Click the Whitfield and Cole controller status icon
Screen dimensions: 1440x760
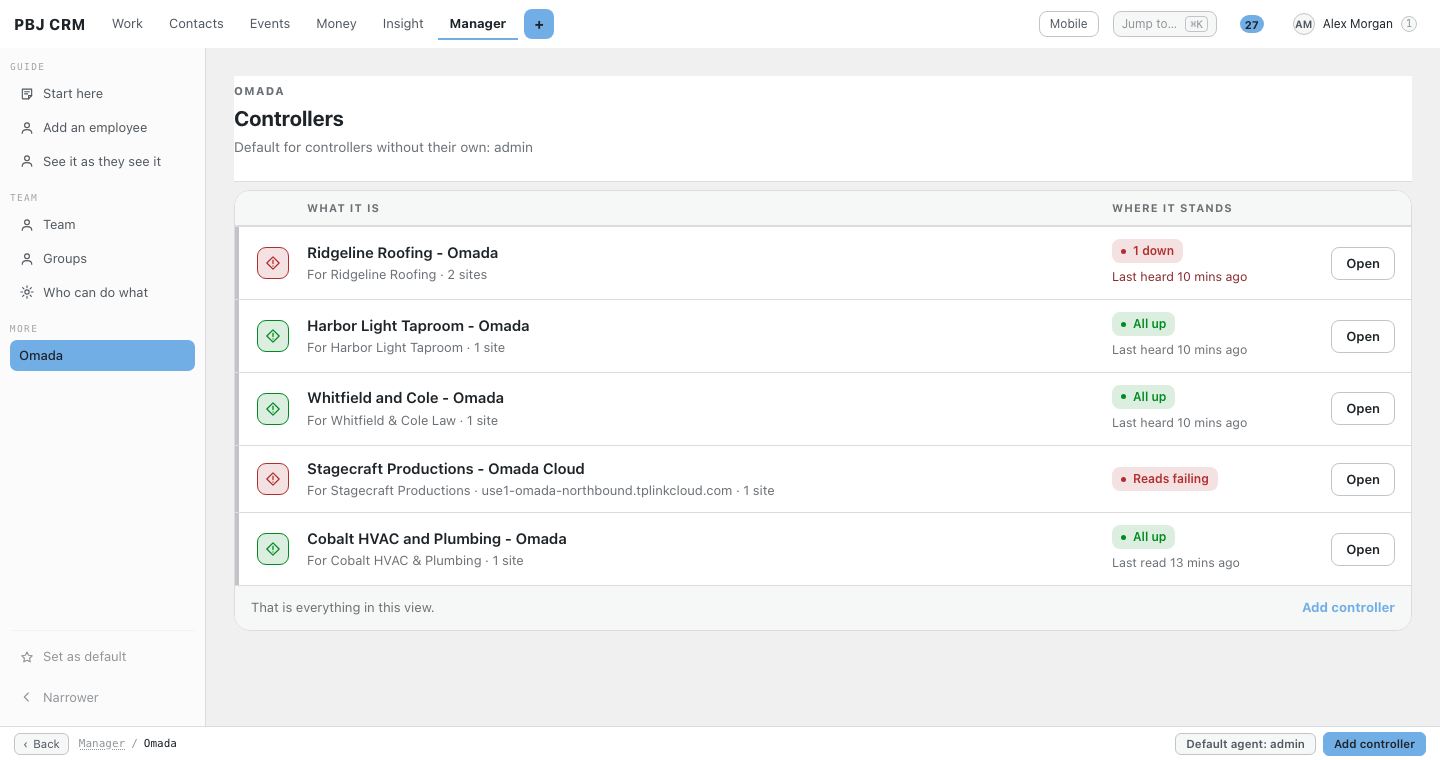[x=273, y=409]
